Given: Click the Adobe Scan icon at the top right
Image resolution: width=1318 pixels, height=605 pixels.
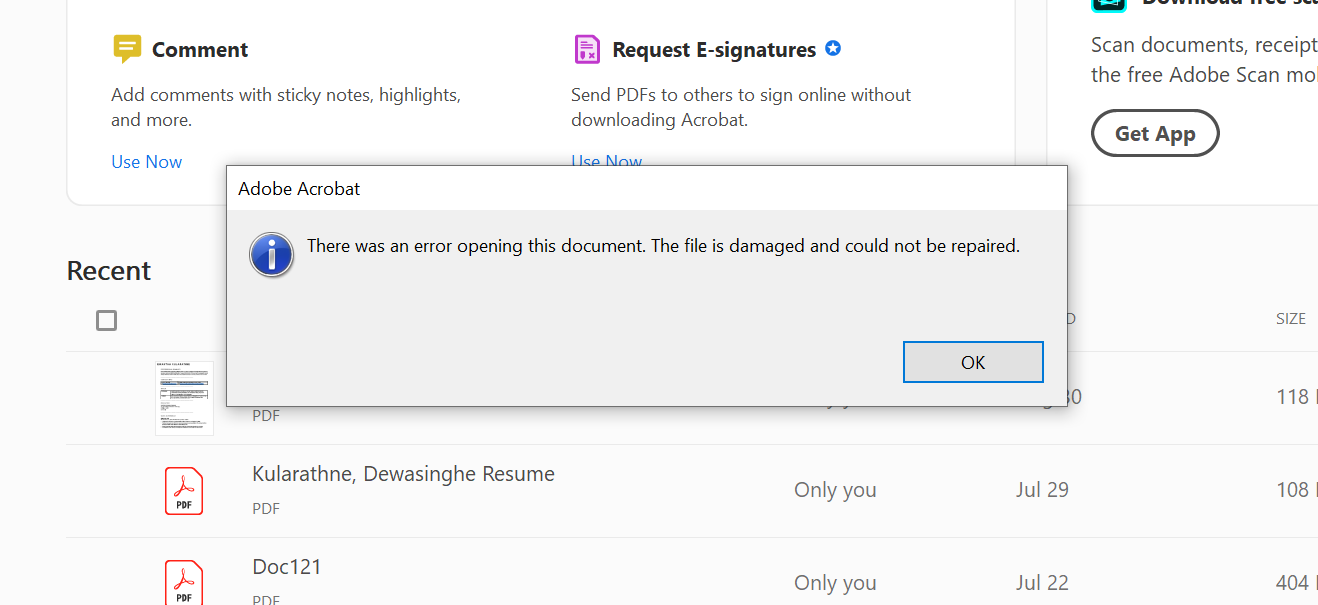Looking at the screenshot, I should (1109, 3).
